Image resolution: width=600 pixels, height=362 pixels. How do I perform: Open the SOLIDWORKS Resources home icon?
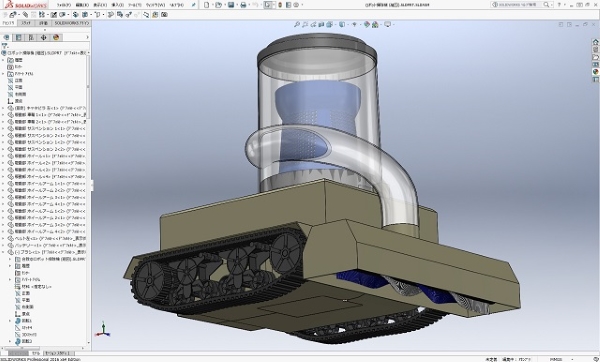tap(595, 42)
